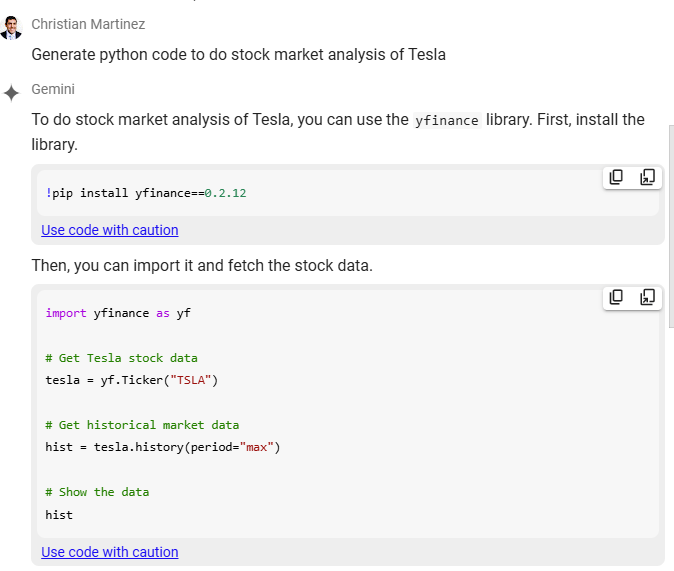Click Christian Martinez's profile avatar
Image resolution: width=674 pixels, height=571 pixels.
(x=11, y=27)
